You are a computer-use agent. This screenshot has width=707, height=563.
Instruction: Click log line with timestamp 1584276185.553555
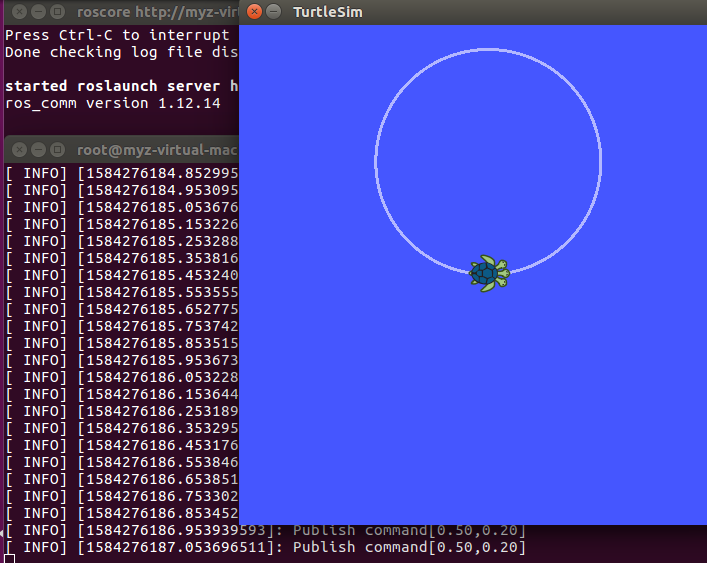pyautogui.click(x=122, y=293)
